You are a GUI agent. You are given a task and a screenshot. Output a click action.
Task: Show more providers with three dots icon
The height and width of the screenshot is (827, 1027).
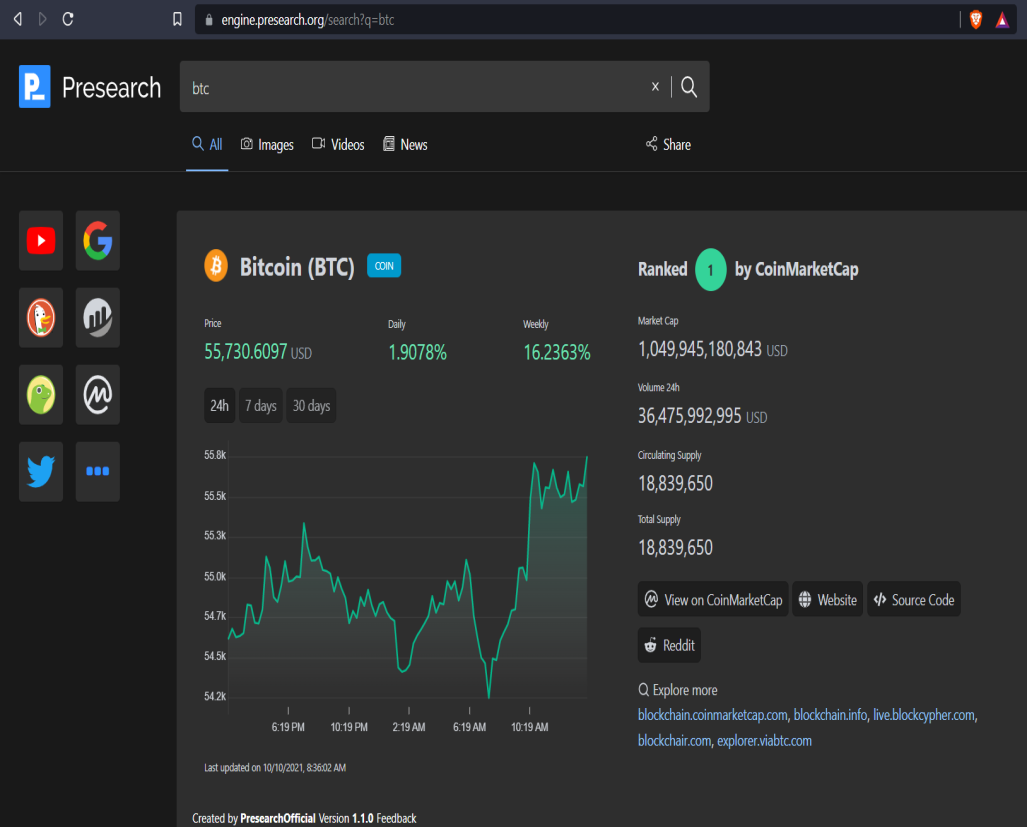pos(98,471)
